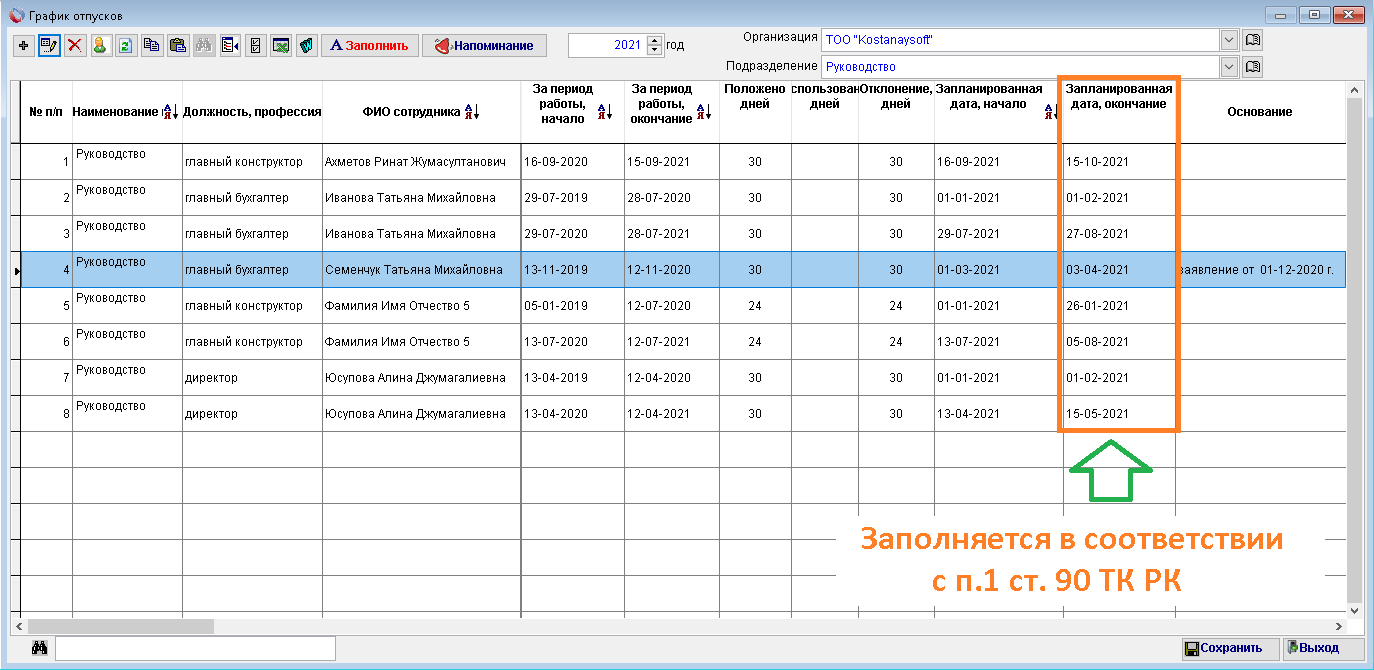Select the Ахметов Ринат Жумасултанович cell

421,162
